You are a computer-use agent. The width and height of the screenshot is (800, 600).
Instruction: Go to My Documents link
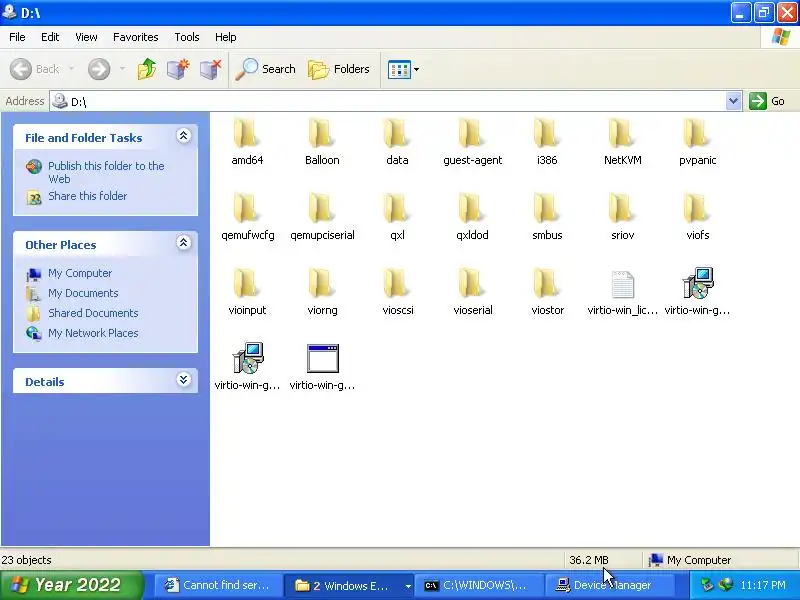point(83,293)
